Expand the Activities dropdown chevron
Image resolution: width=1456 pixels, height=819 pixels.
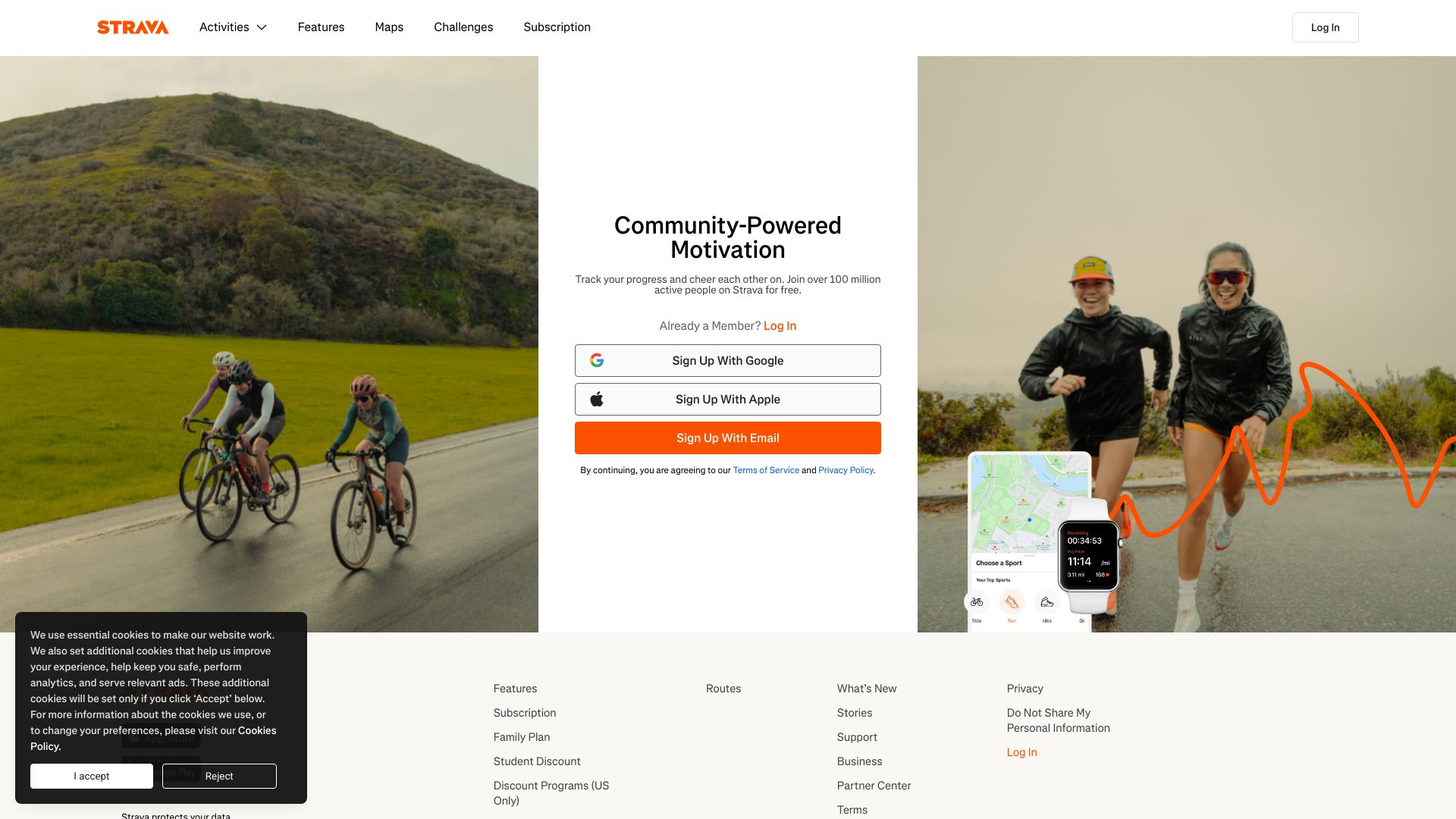click(262, 27)
